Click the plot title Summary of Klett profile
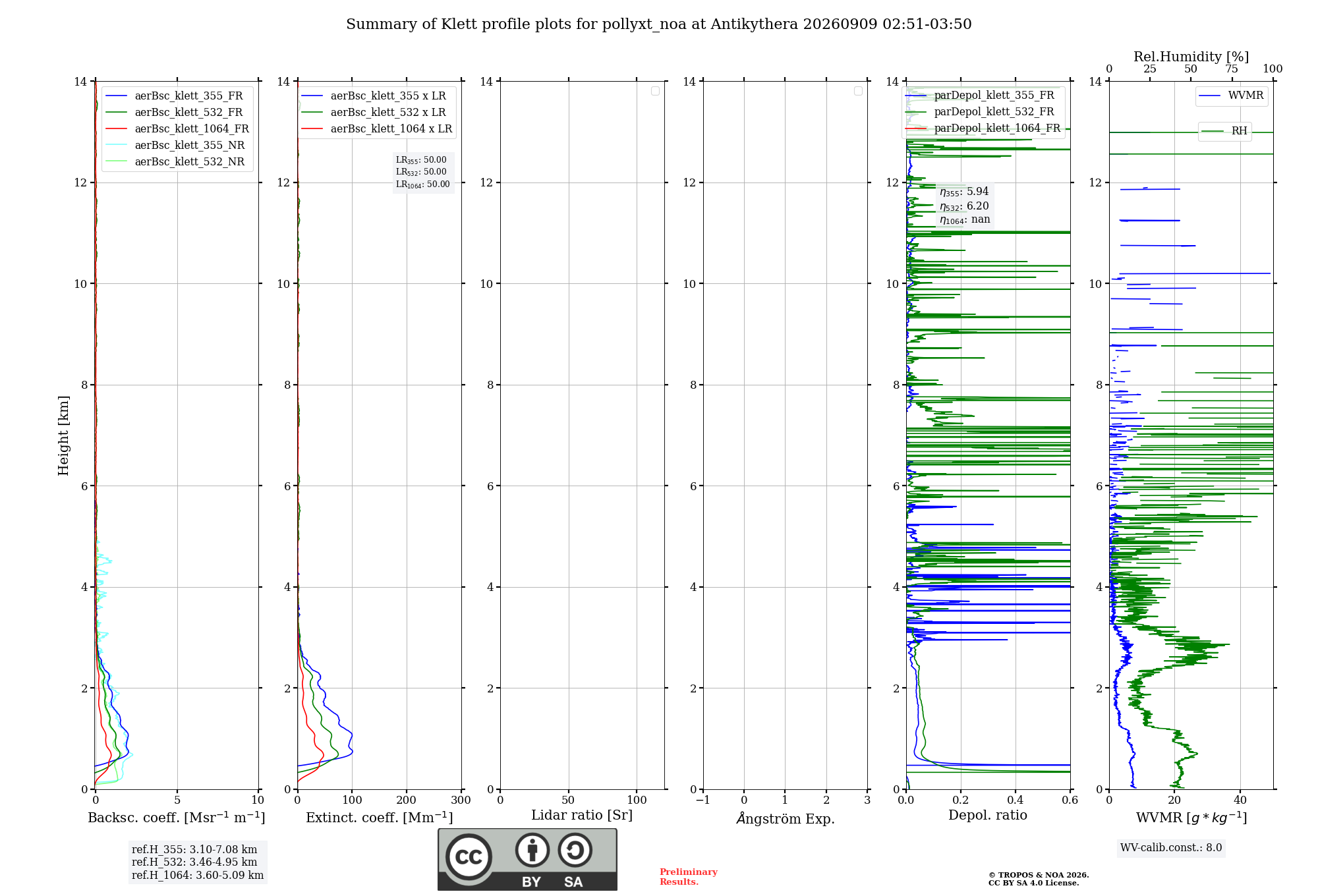The image size is (1318, 896). click(x=659, y=24)
